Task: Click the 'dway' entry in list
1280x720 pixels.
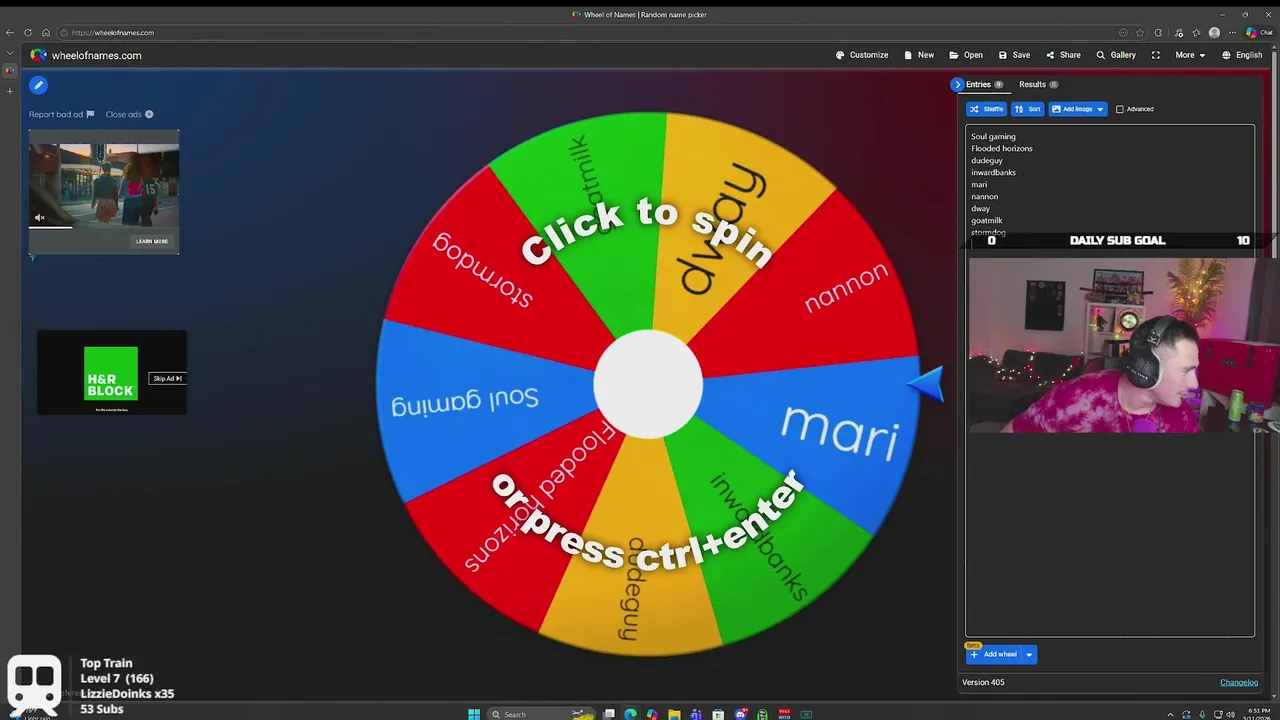Action: pos(980,208)
